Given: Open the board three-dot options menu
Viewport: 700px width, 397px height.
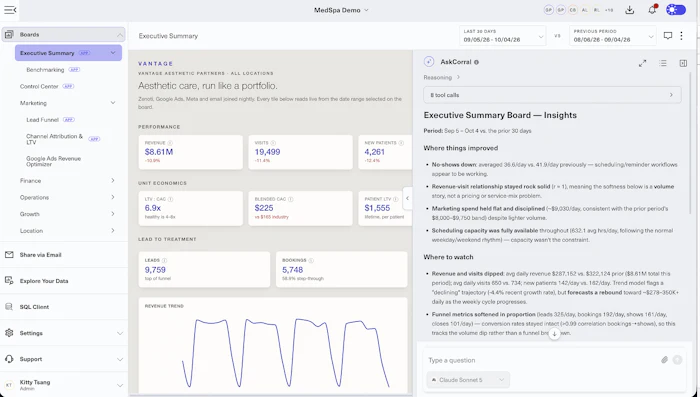Looking at the screenshot, I should (x=681, y=36).
